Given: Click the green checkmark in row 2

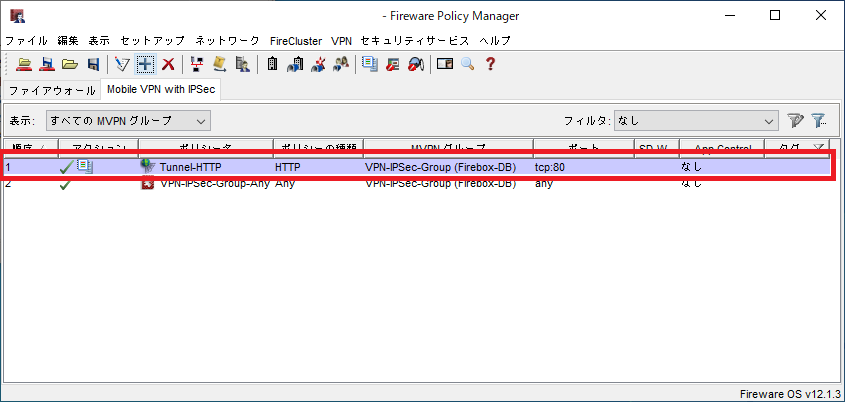Looking at the screenshot, I should click(x=66, y=185).
